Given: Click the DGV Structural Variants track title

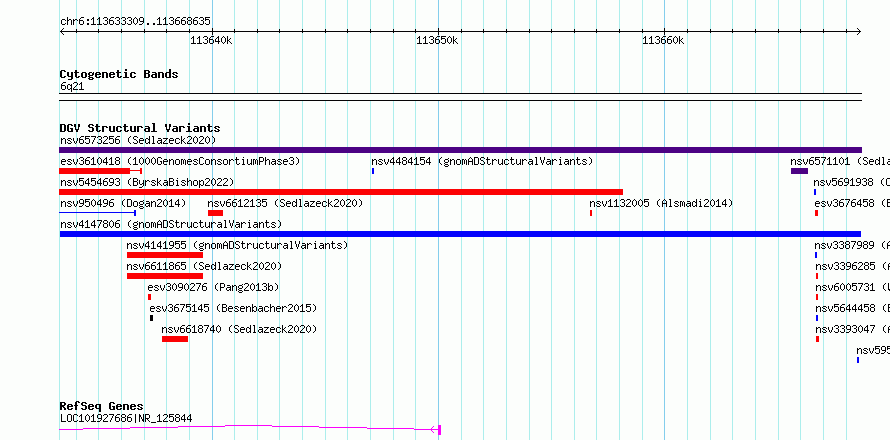Looking at the screenshot, I should [140, 128].
